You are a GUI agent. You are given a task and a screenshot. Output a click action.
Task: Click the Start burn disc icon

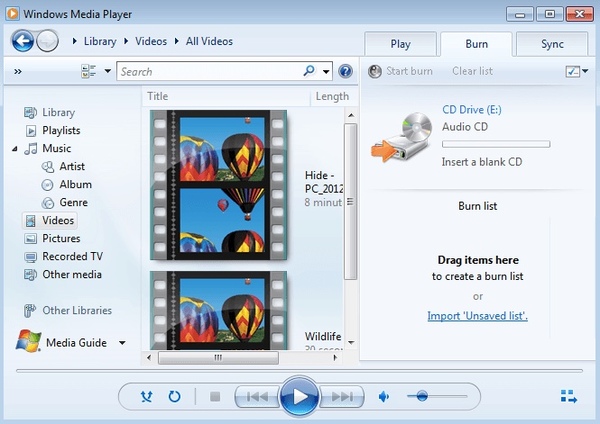pyautogui.click(x=375, y=72)
